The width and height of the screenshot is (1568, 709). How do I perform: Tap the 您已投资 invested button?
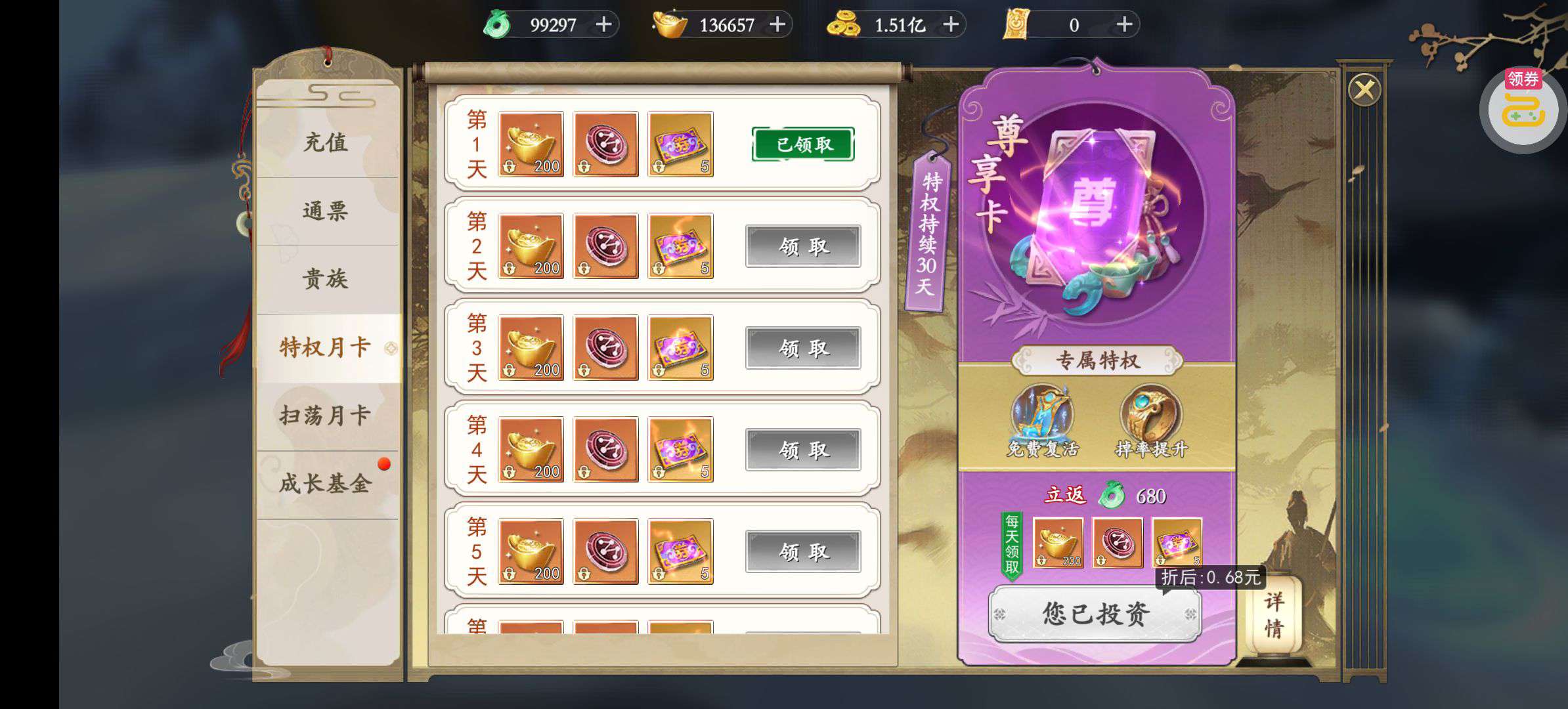pyautogui.click(x=1095, y=614)
